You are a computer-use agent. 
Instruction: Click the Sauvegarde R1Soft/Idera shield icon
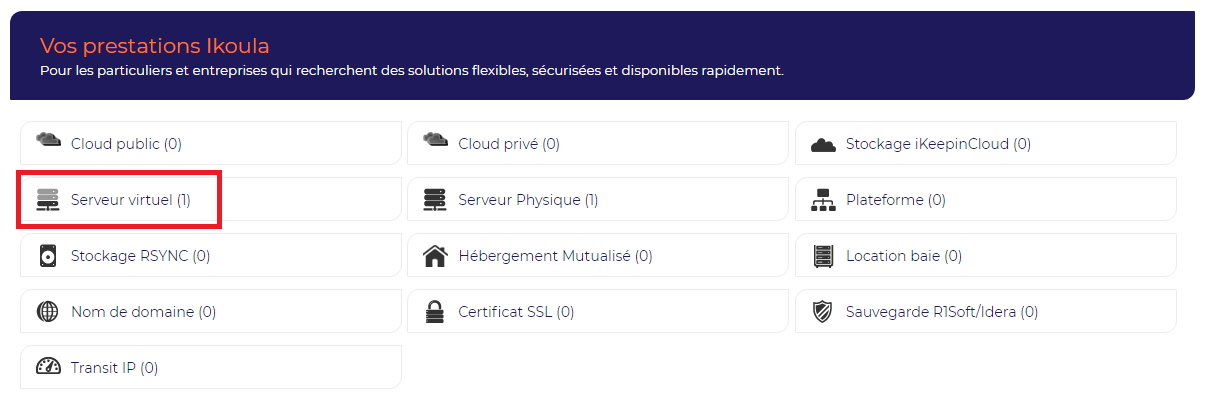[823, 312]
